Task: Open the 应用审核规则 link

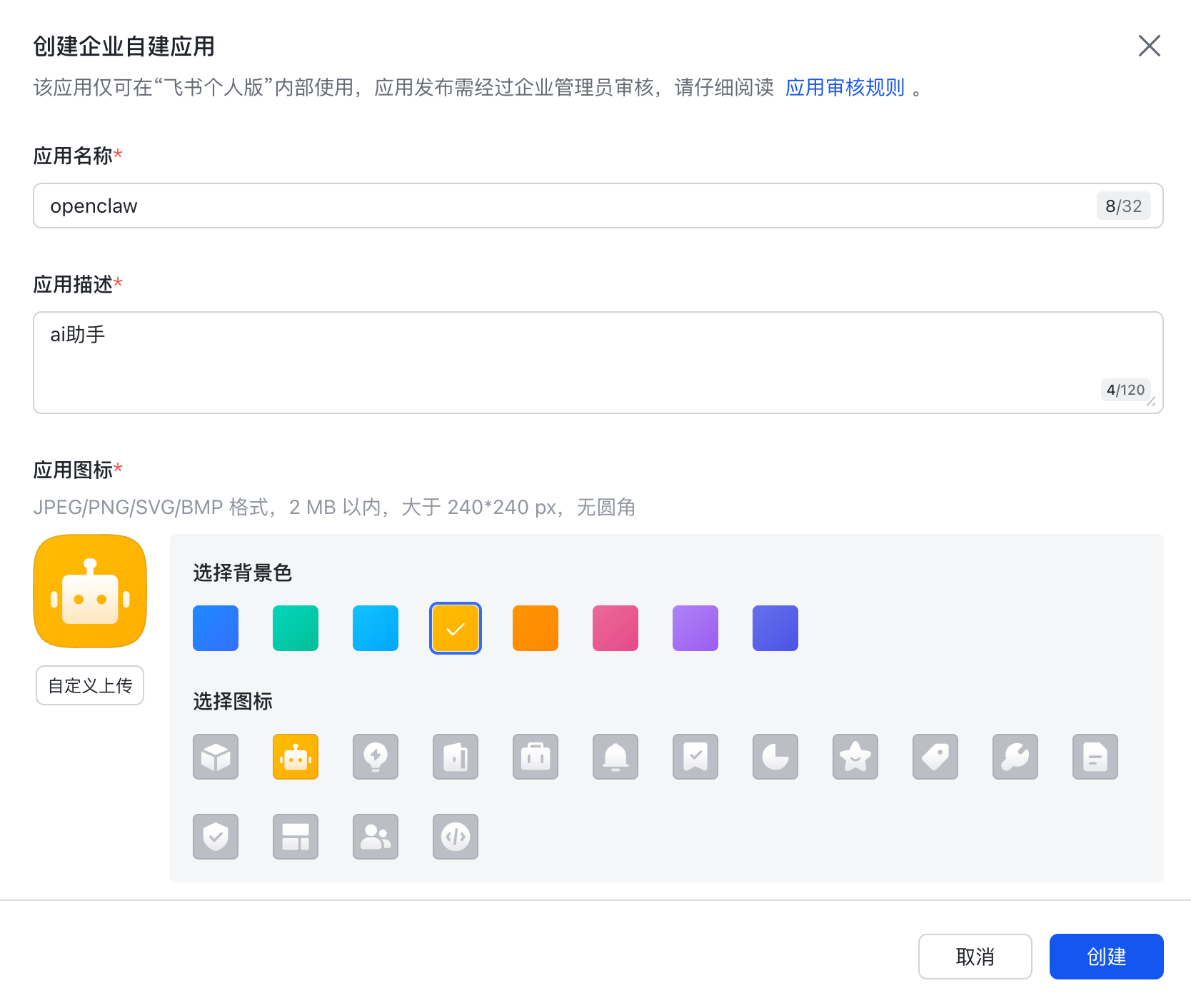Action: pyautogui.click(x=845, y=88)
